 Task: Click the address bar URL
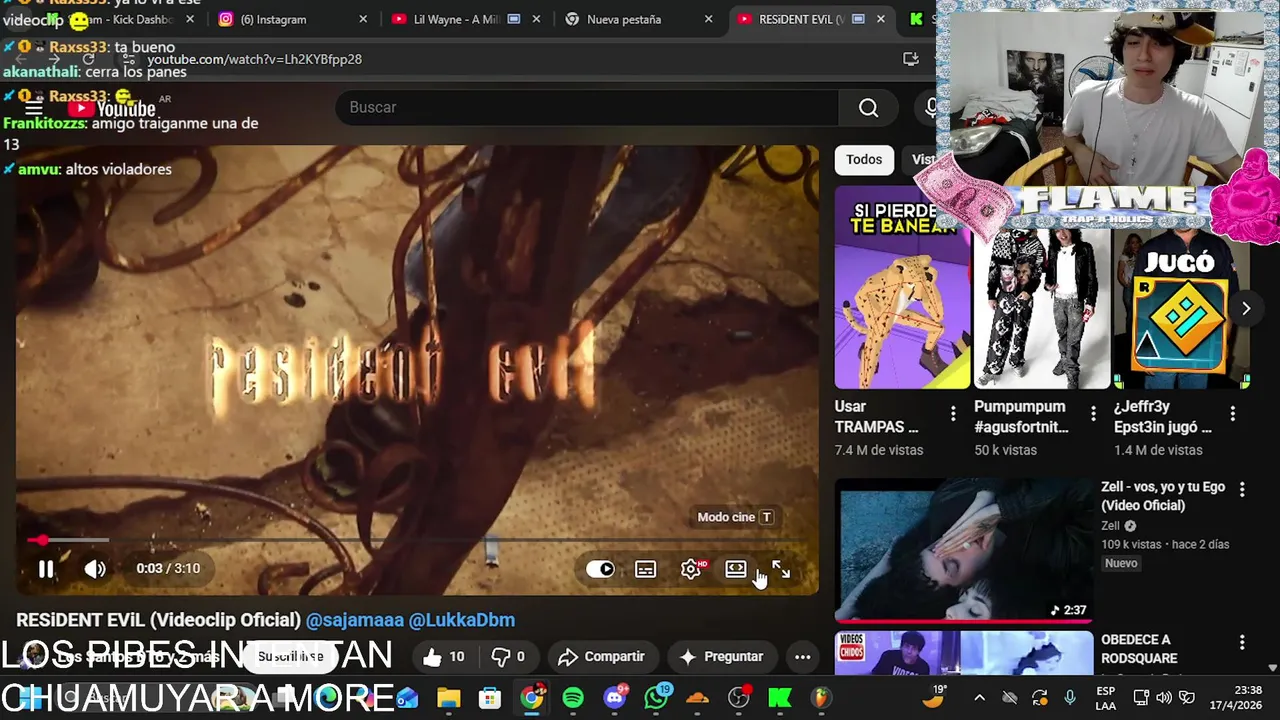pos(255,59)
